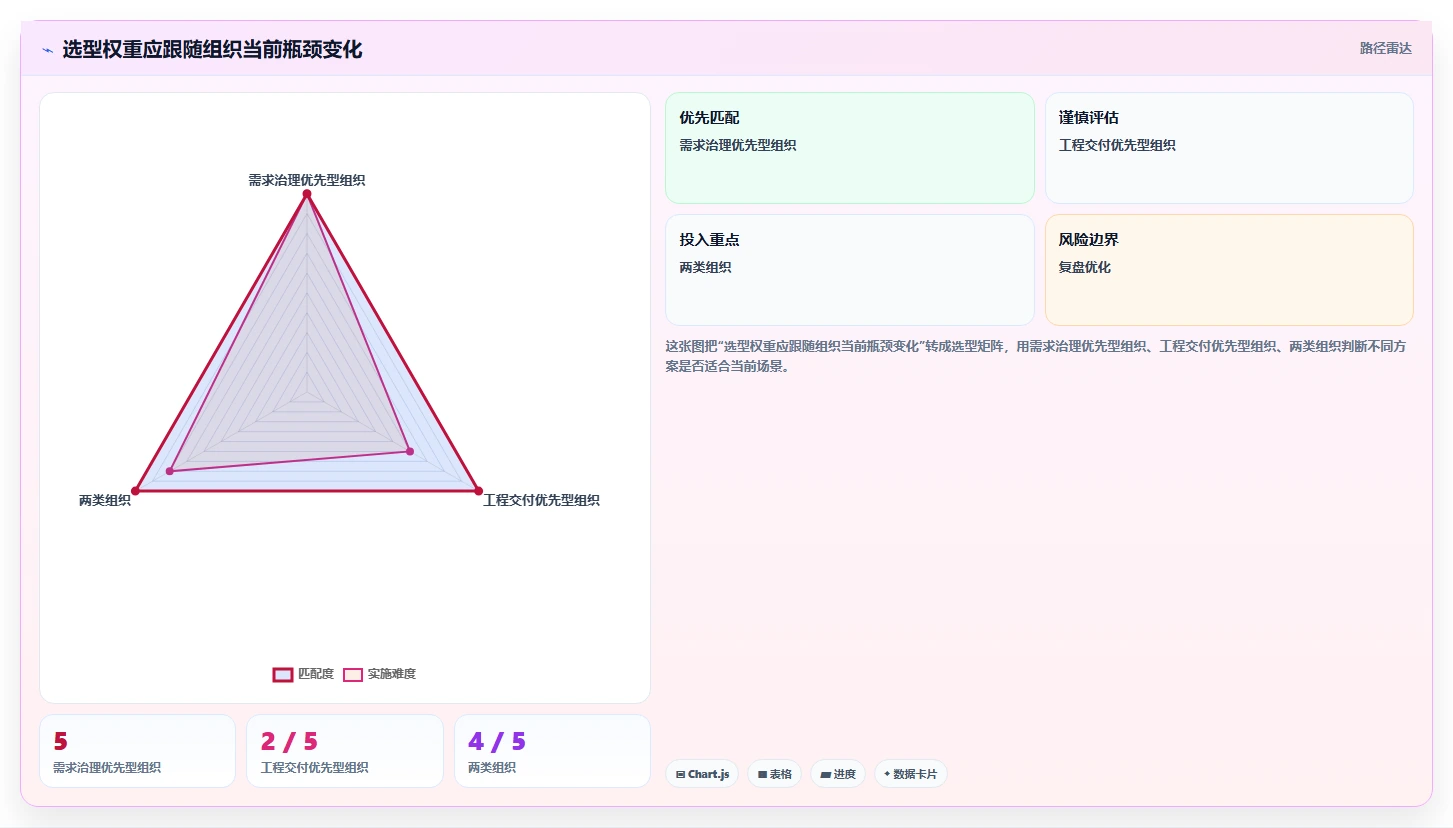Open the 谨慎评估 card
This screenshot has width=1453, height=828.
coord(1229,148)
